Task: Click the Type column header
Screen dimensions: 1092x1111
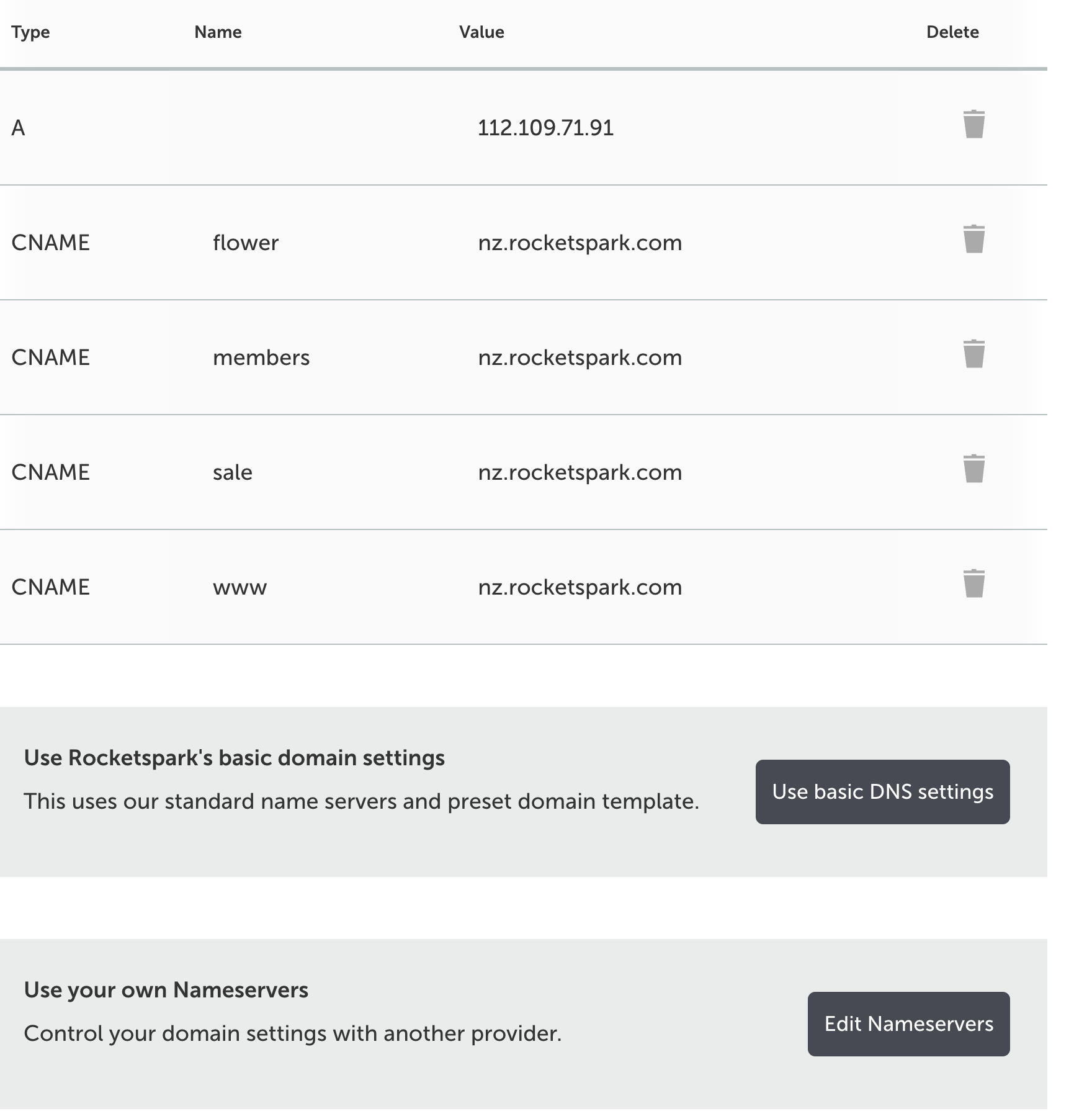Action: point(30,32)
